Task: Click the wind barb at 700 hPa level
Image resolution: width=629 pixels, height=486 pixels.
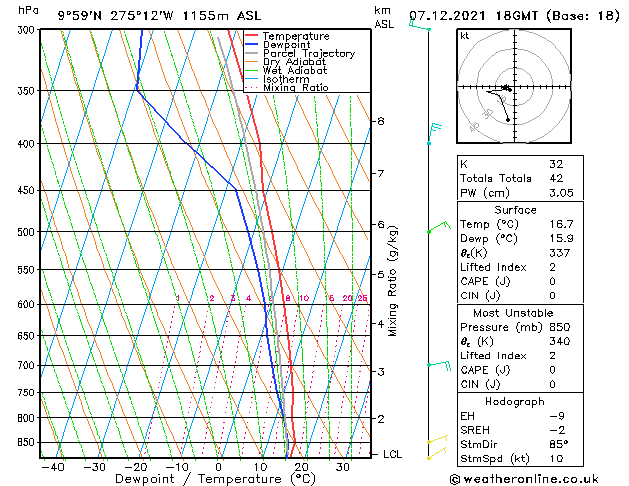Action: [x=439, y=365]
